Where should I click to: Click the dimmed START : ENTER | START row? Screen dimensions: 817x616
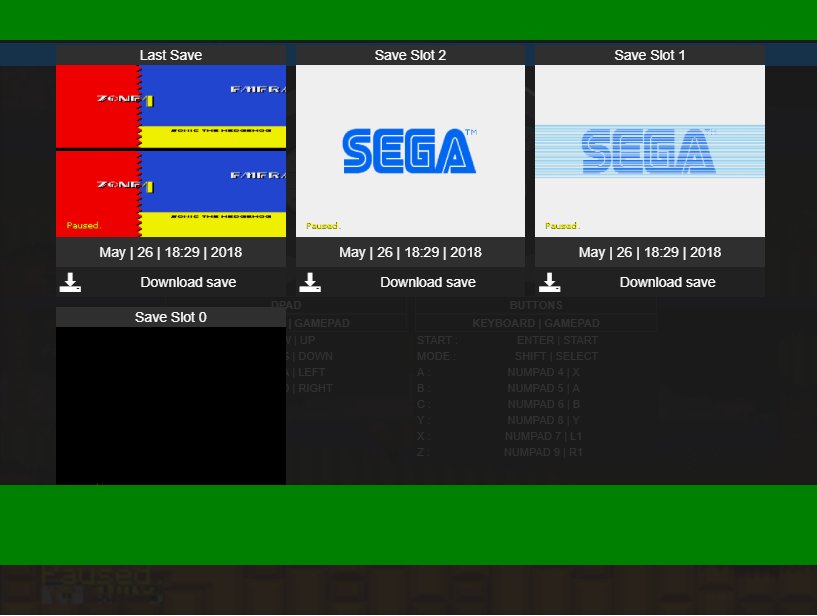tap(507, 340)
